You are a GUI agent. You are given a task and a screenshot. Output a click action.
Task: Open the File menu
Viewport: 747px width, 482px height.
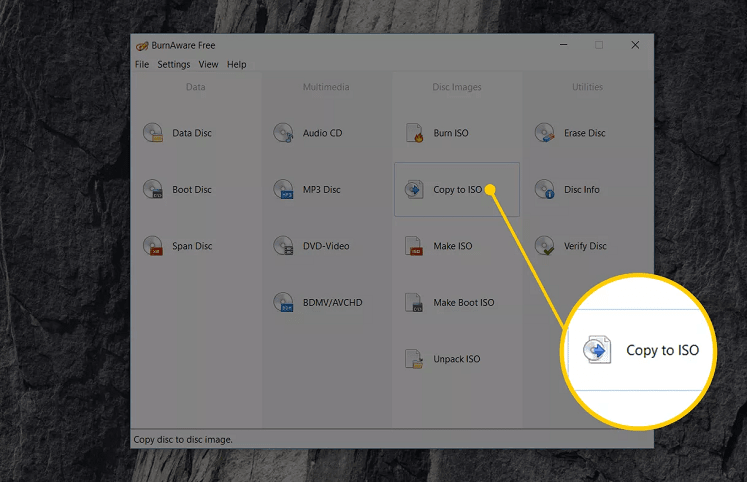142,64
